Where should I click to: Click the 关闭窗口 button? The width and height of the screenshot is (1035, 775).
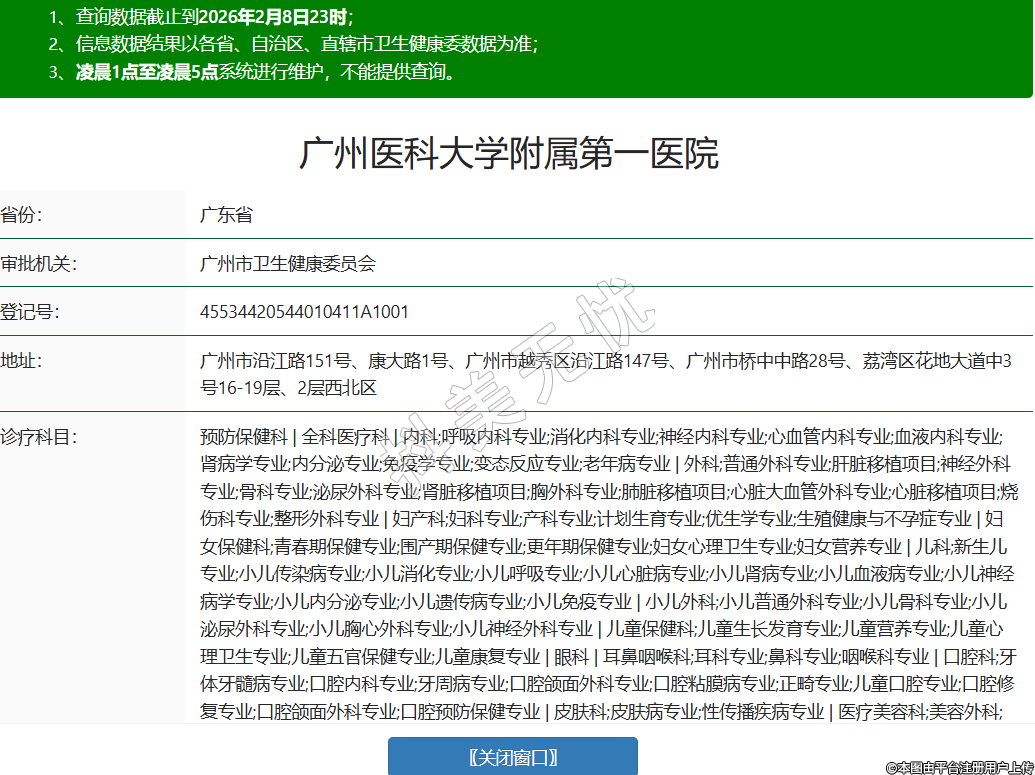(512, 756)
